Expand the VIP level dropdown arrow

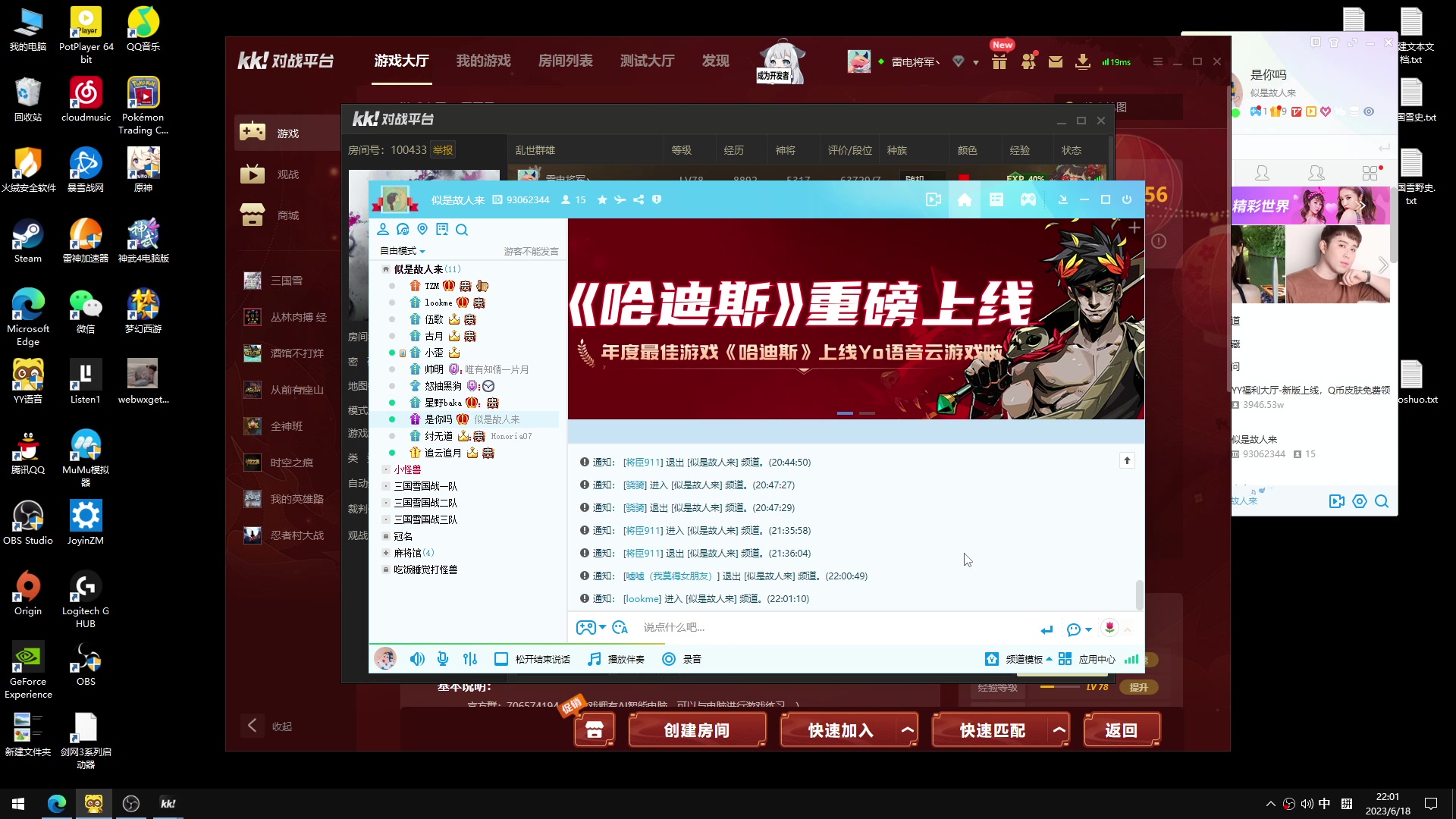click(974, 62)
